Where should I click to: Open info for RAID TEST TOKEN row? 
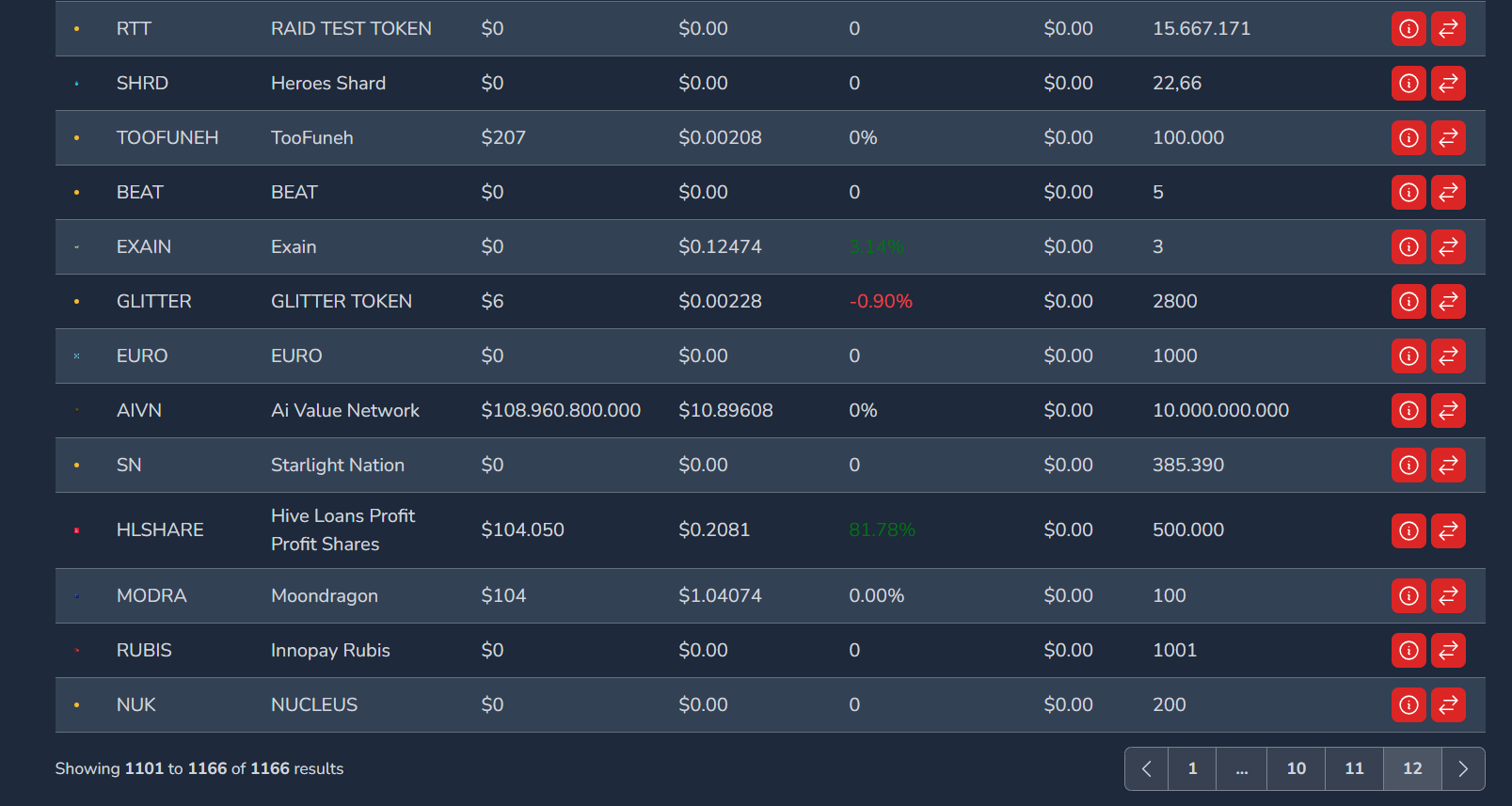[1409, 29]
